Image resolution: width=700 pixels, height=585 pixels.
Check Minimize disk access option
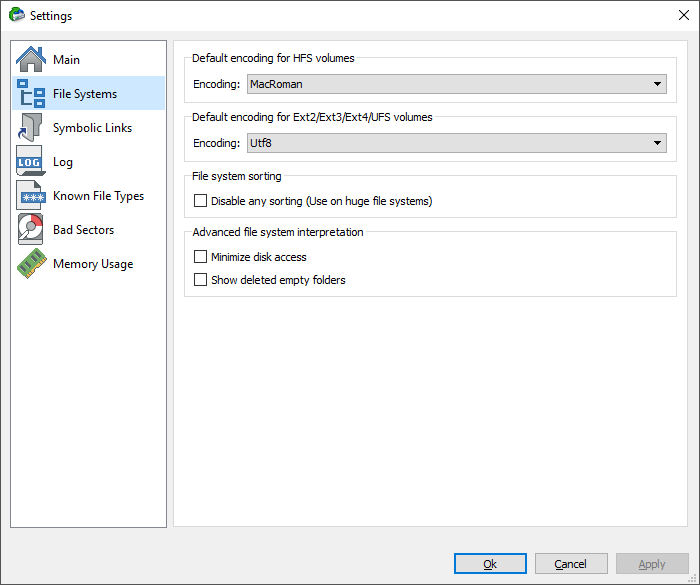coord(200,256)
